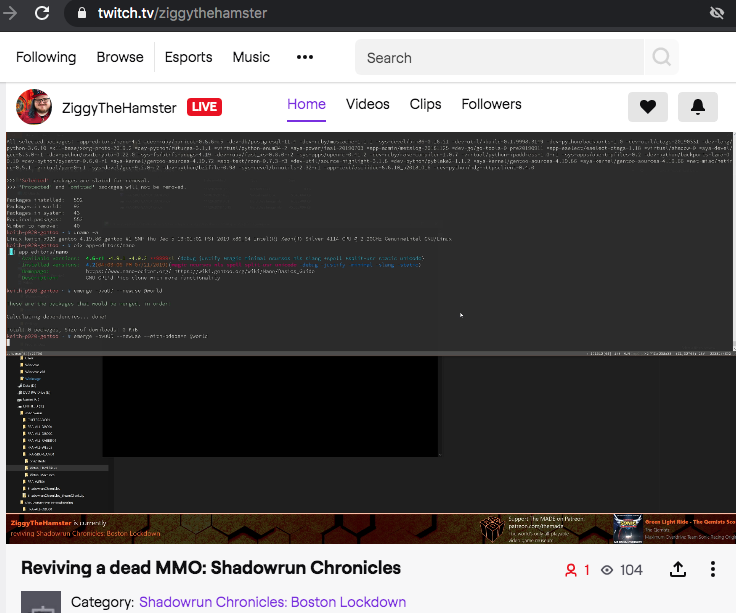Open the Followers tab

[491, 104]
